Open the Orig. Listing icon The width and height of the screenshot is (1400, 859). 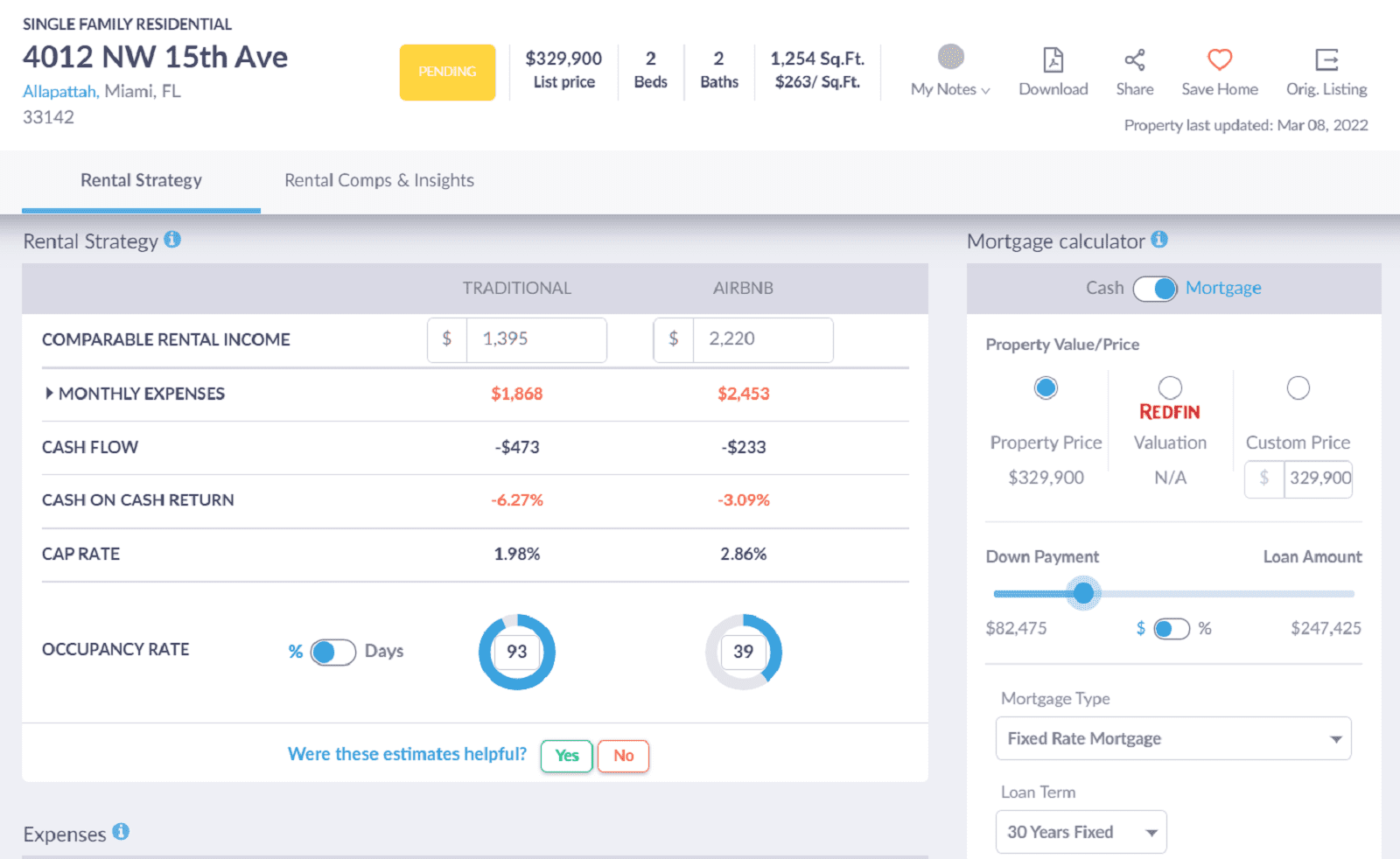tap(1326, 61)
